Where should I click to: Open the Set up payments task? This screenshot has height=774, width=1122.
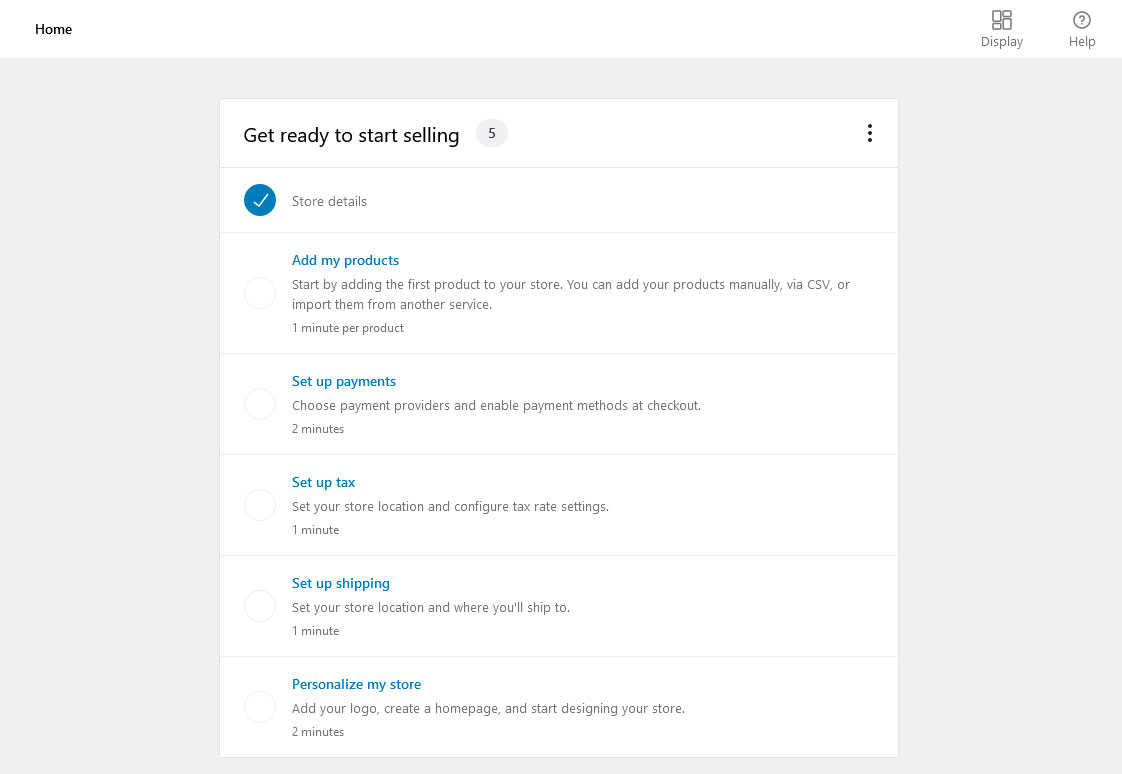(343, 381)
